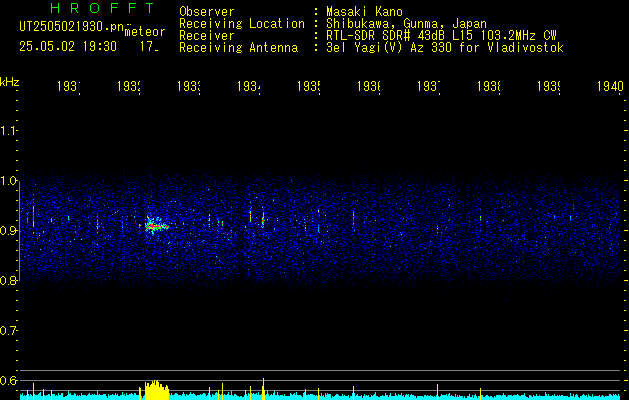Viewport: 629px width, 400px height.
Task: Click the topmost gray horizontal threshold line
Action: 322,371
